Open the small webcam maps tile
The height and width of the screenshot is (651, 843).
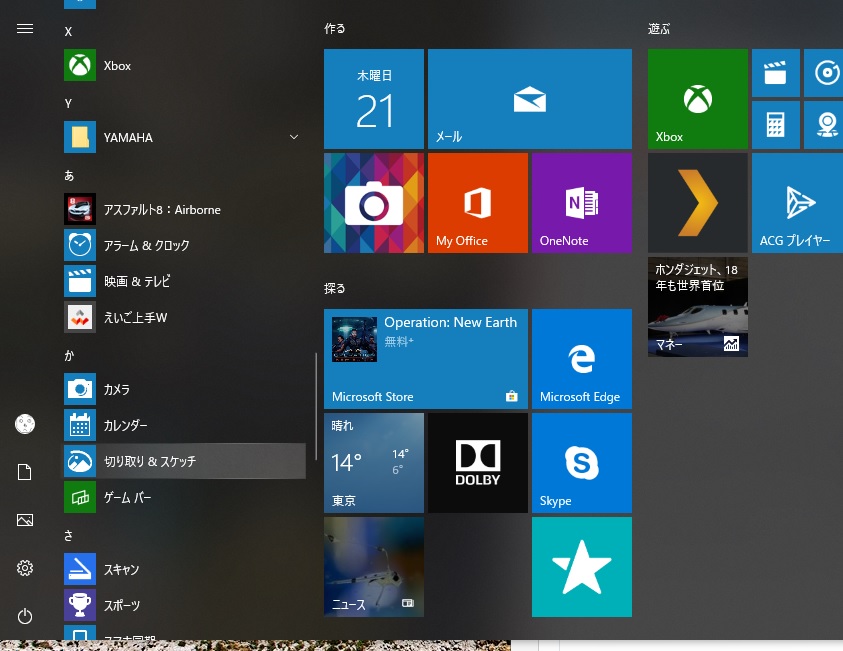pyautogui.click(x=824, y=125)
